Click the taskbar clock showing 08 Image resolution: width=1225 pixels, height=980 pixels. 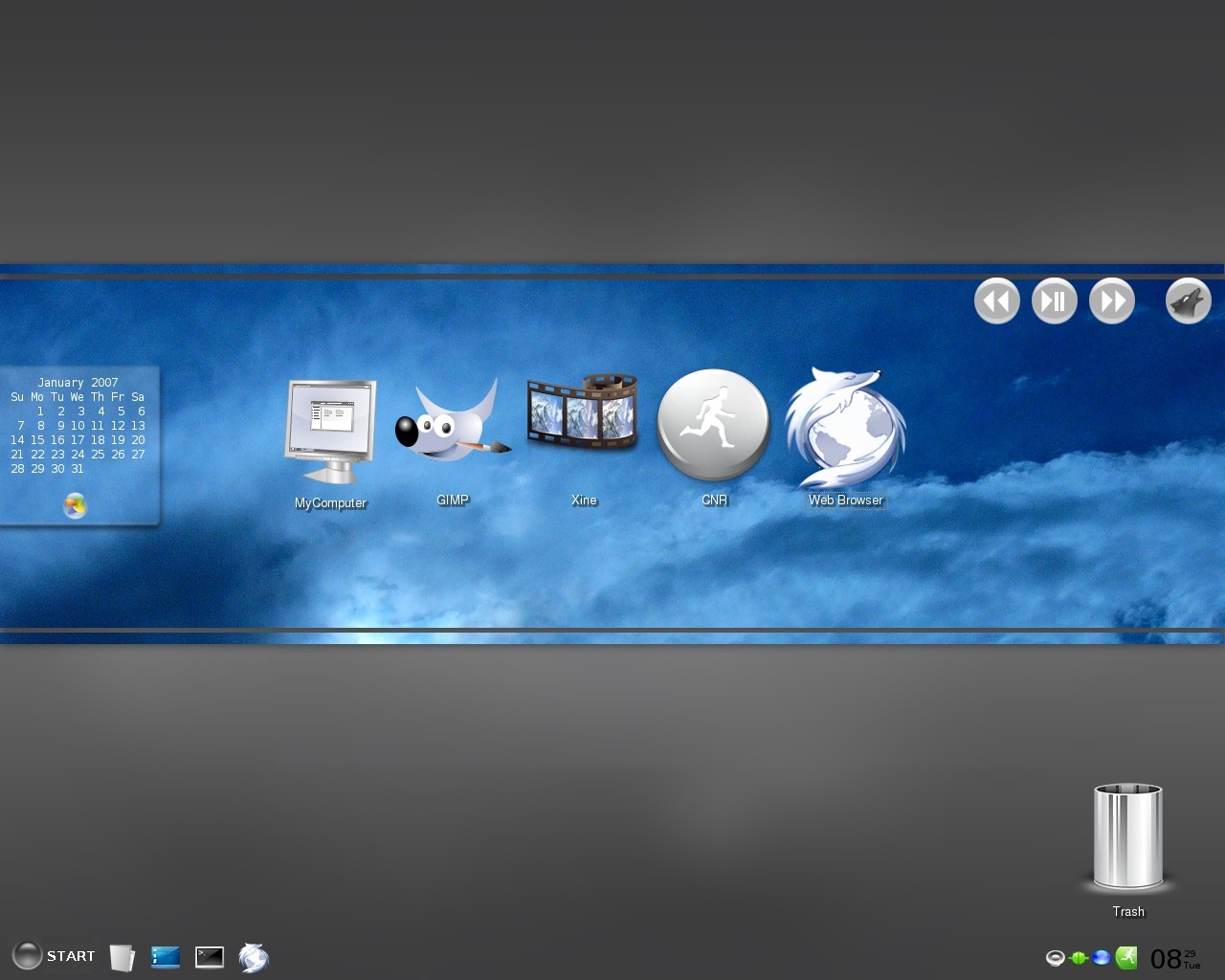(1175, 958)
